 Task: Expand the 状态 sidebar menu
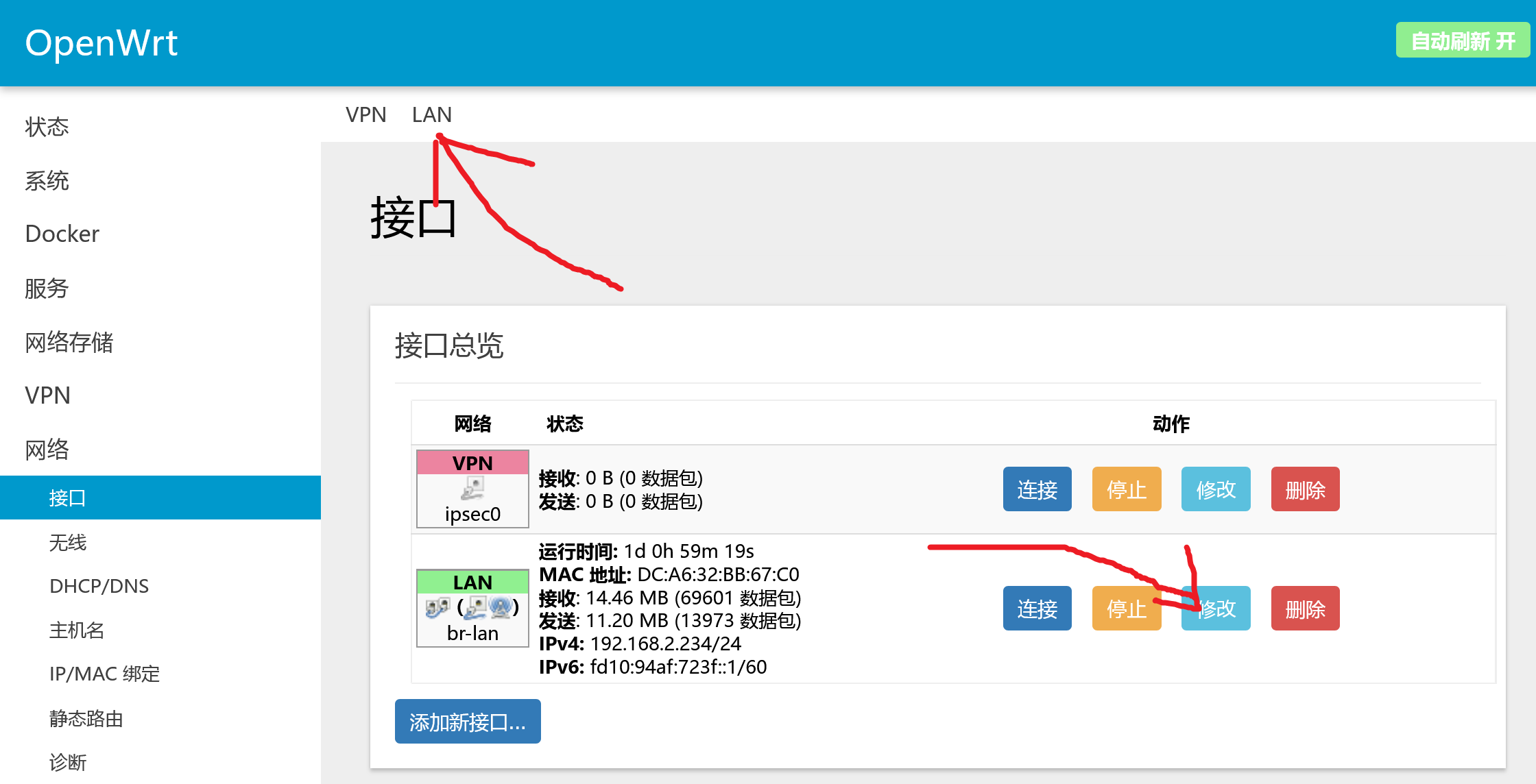click(x=47, y=127)
